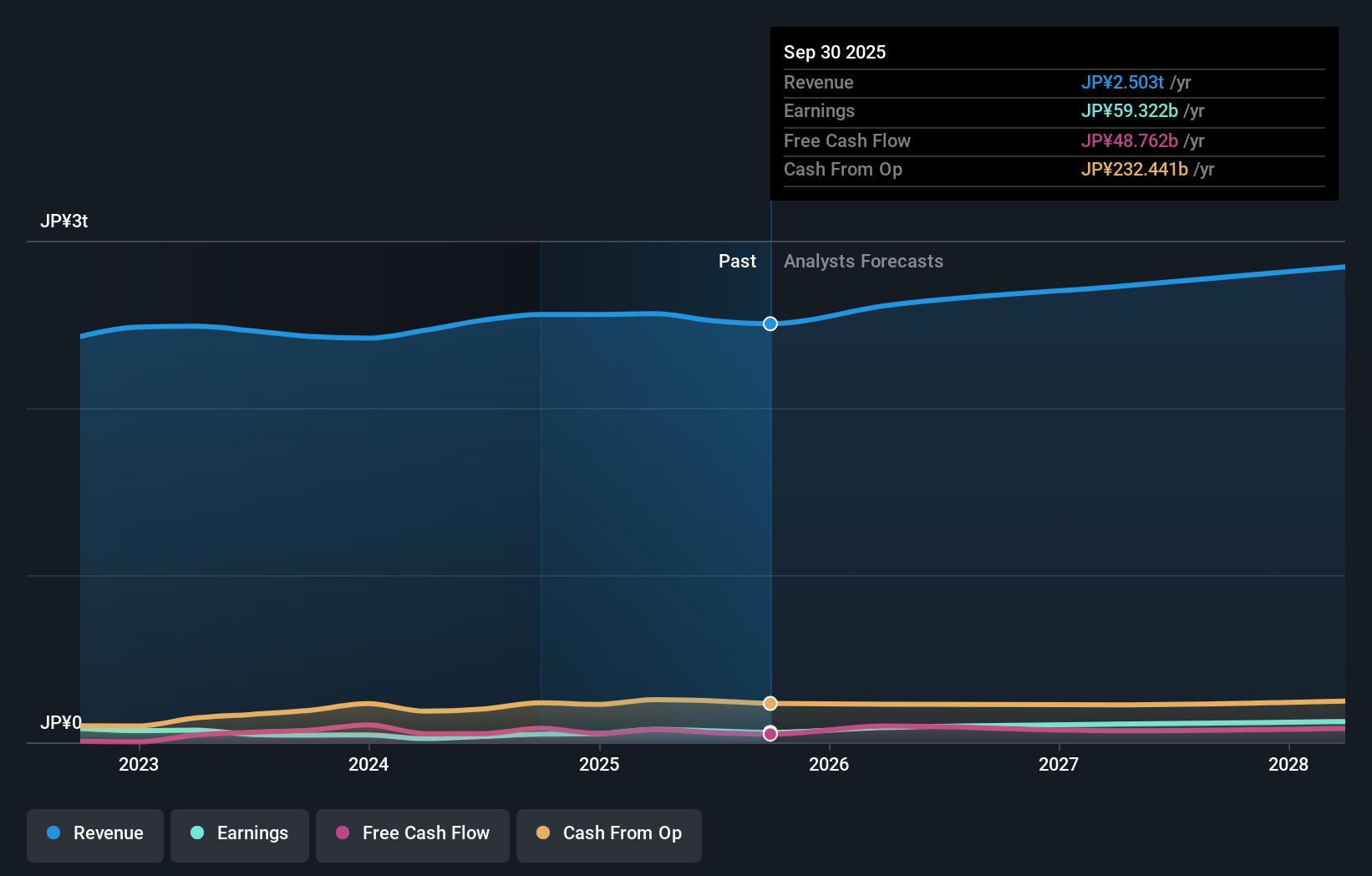Switch to the Past section label
The width and height of the screenshot is (1372, 876).
point(737,262)
